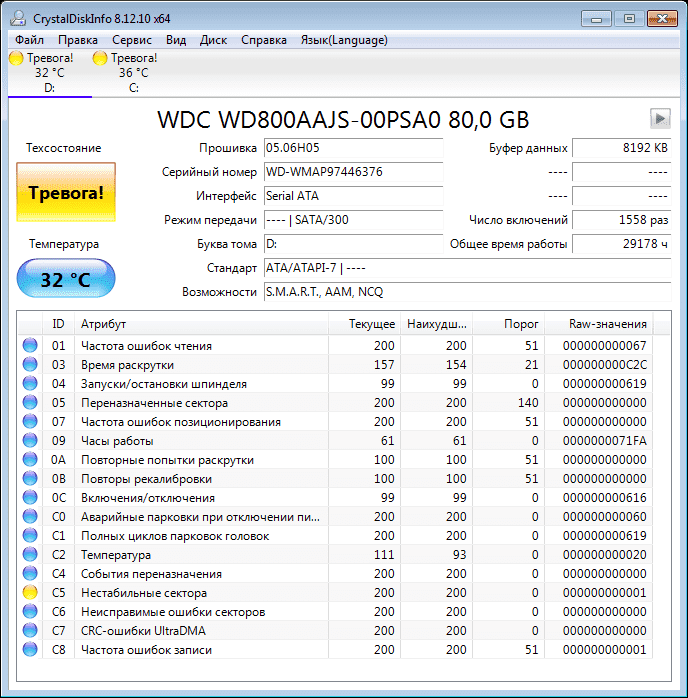
Task: Click blue status dot for Температура attribute row
Action: [30, 554]
